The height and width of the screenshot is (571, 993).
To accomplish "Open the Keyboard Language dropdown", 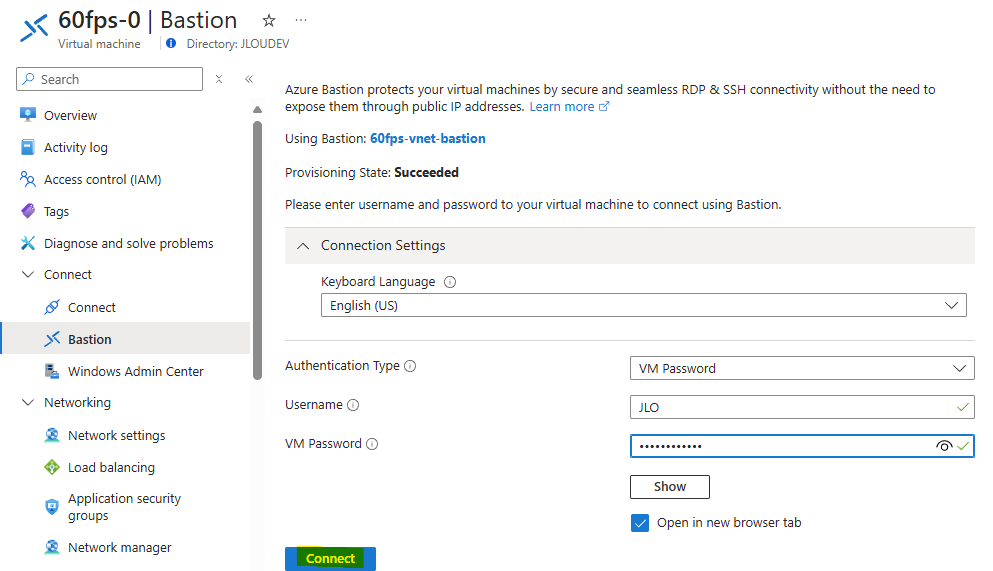I will coord(643,305).
